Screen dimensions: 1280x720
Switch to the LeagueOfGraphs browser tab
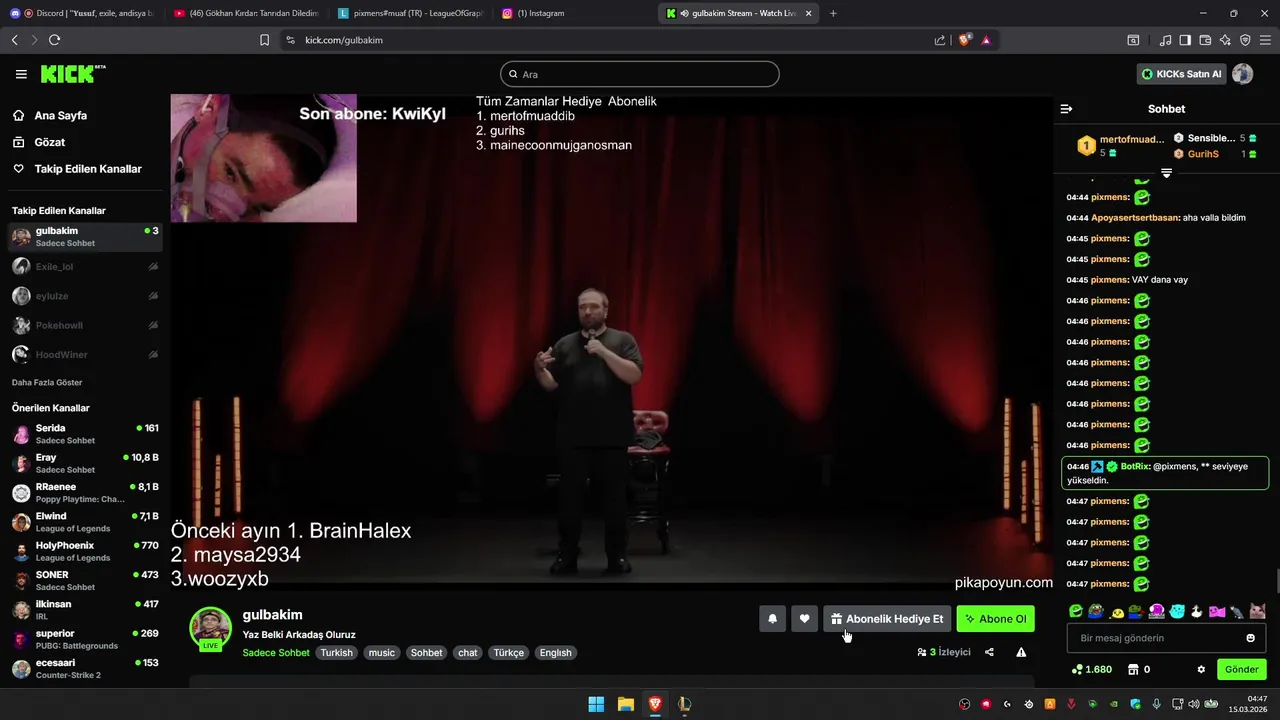pos(410,13)
